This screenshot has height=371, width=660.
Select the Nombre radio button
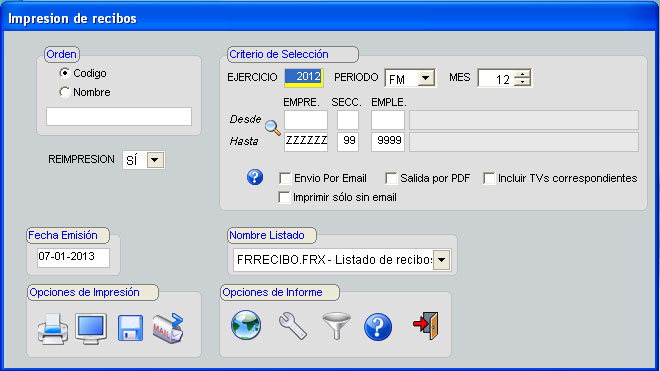click(x=64, y=92)
